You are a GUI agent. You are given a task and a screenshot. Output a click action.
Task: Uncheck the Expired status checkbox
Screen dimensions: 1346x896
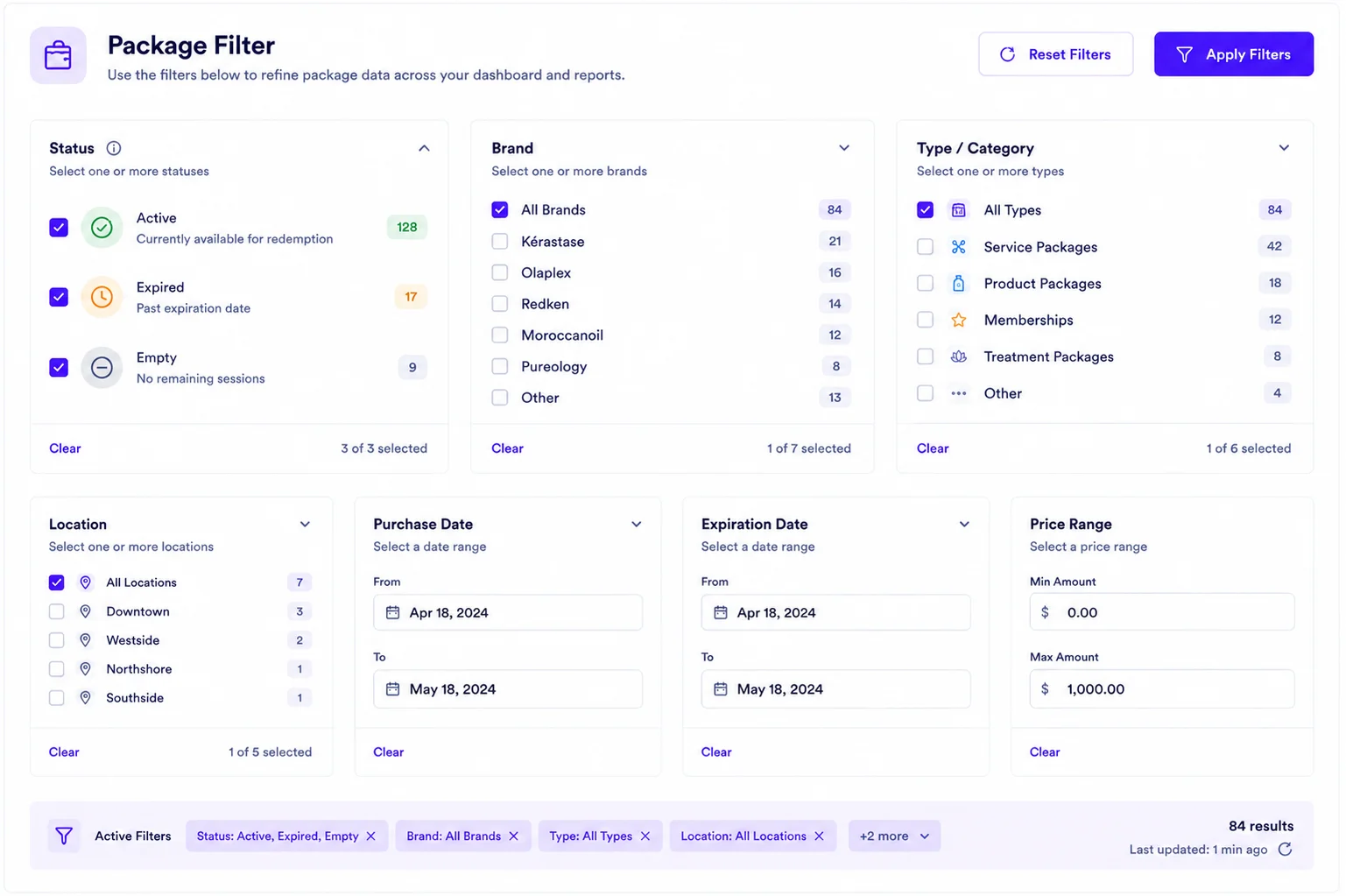point(59,297)
